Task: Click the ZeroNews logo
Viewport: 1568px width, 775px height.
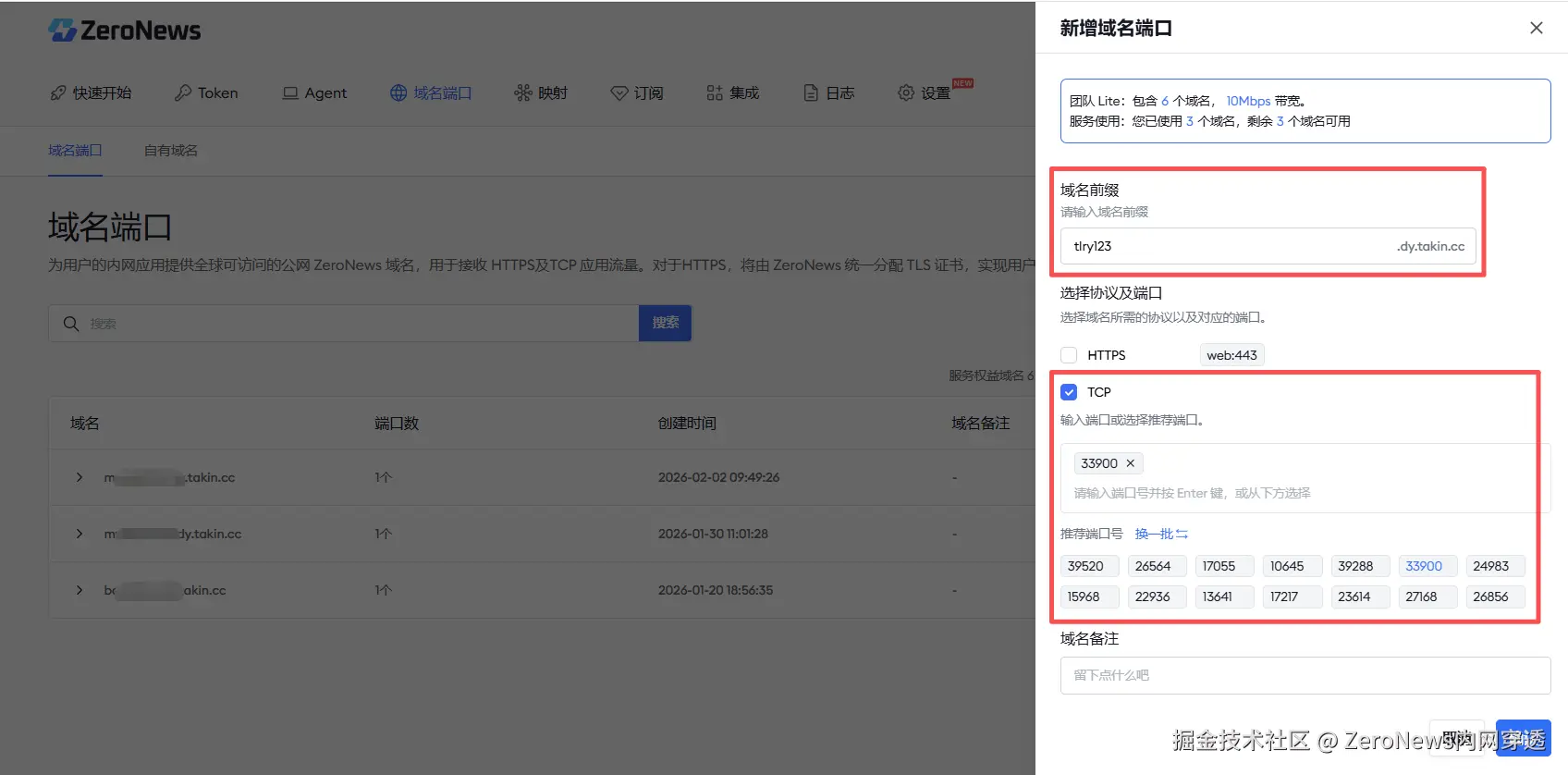Action: pyautogui.click(x=125, y=31)
